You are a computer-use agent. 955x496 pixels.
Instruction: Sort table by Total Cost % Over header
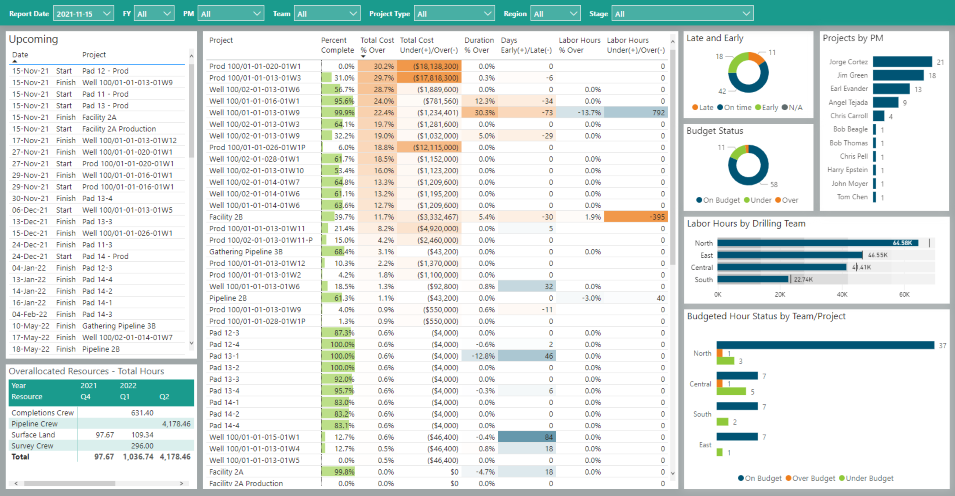tap(377, 45)
